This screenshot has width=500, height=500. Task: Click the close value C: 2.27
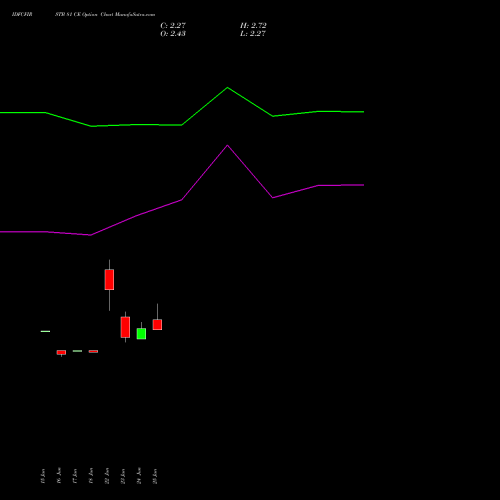(x=173, y=25)
